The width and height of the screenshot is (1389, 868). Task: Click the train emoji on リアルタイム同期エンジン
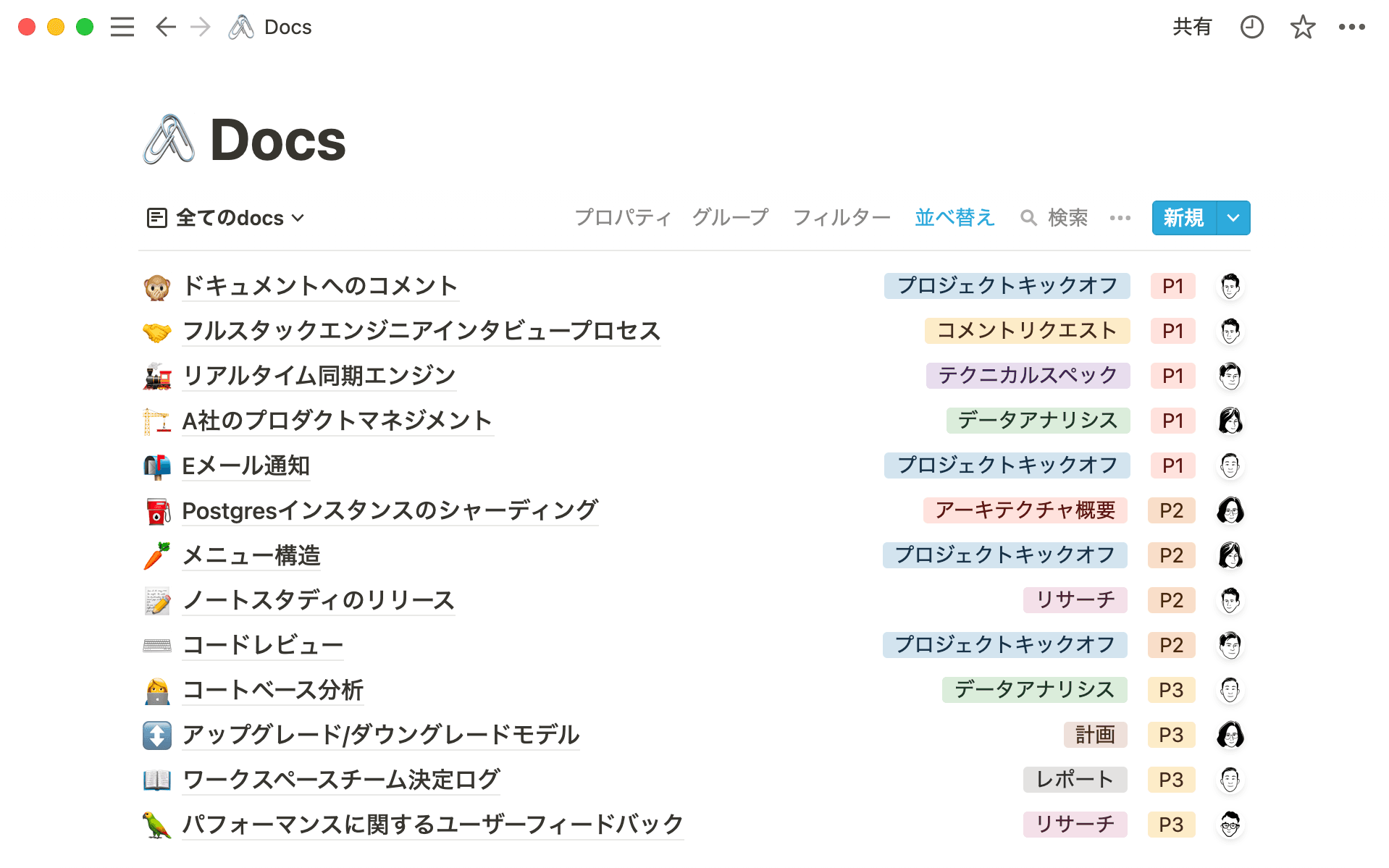point(156,376)
